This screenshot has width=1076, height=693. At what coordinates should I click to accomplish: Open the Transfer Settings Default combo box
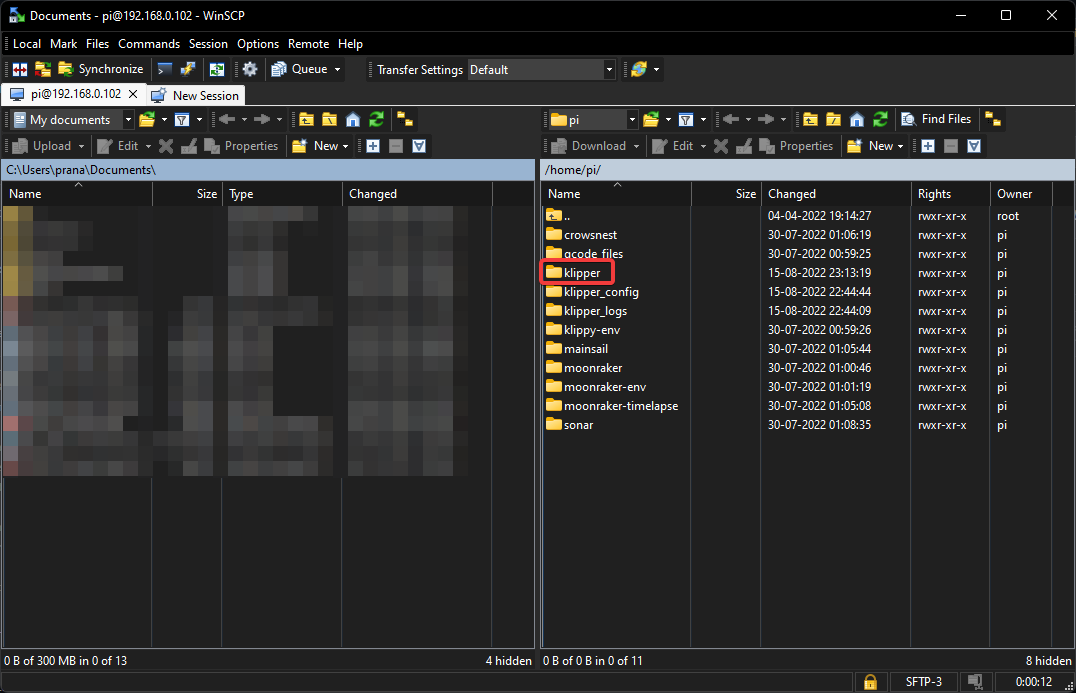tap(541, 69)
